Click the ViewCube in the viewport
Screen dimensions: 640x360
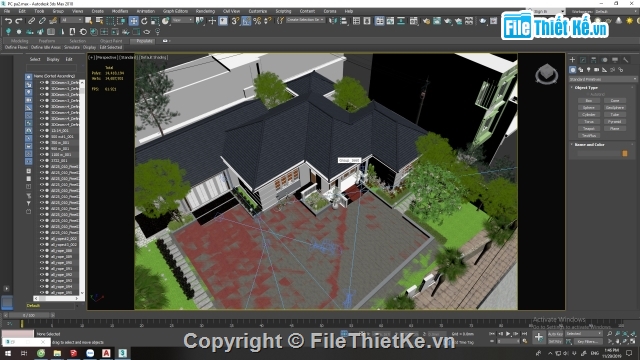click(546, 74)
